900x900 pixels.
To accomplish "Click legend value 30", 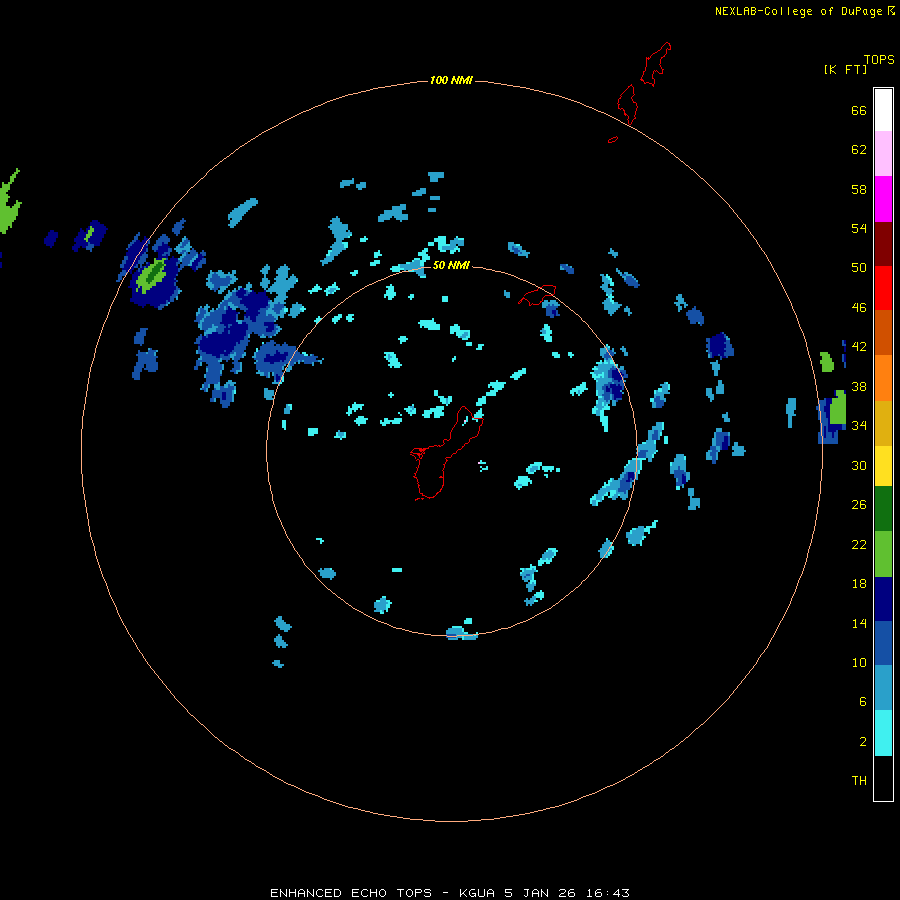I will [859, 465].
